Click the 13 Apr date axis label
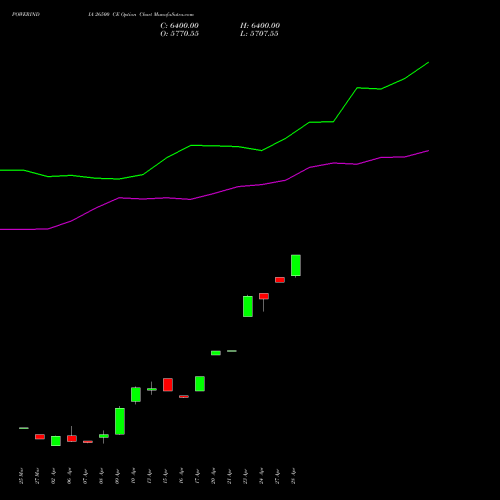500x500 pixels. pyautogui.click(x=149, y=476)
